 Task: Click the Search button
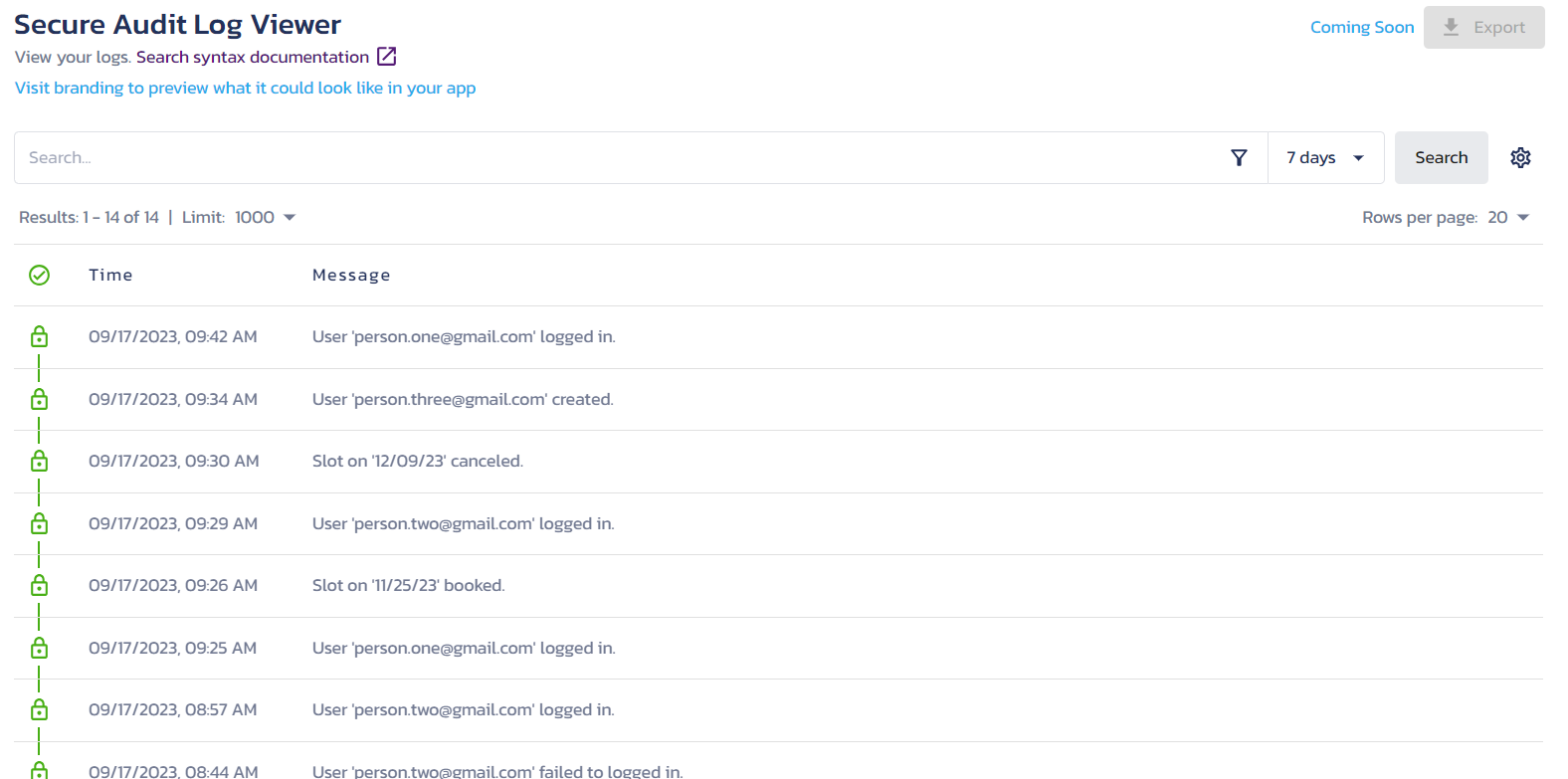pos(1441,157)
